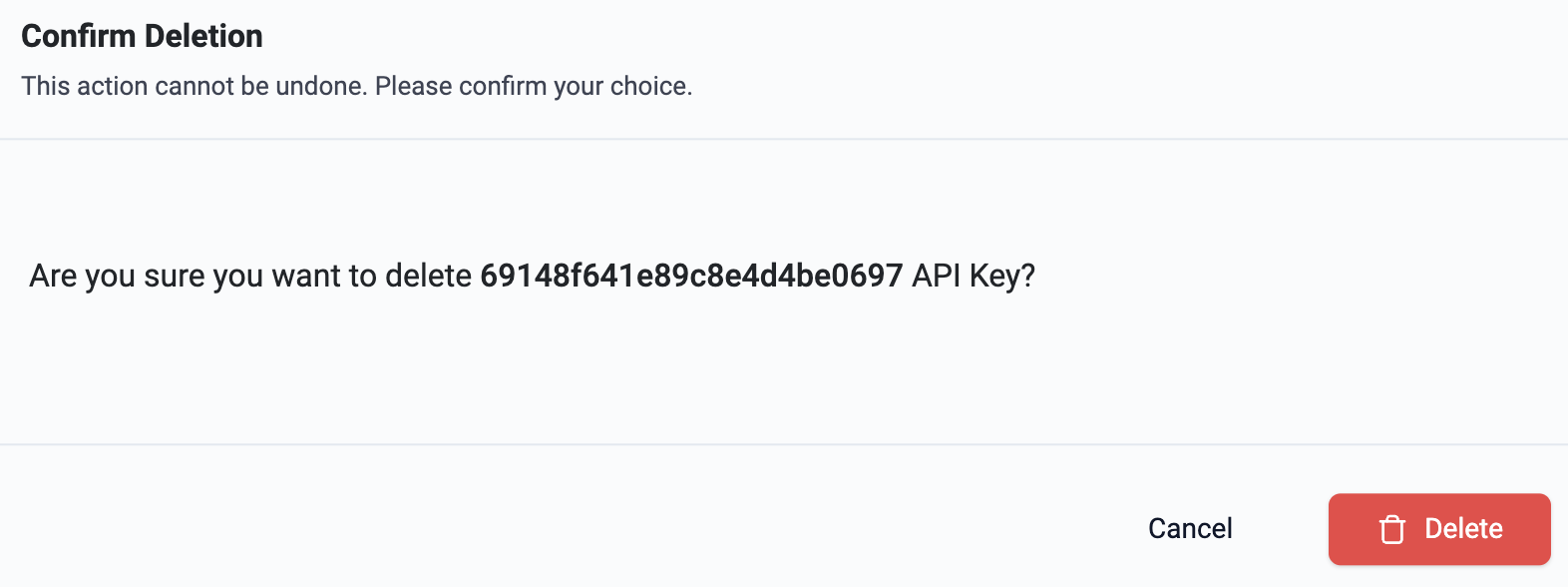Click the word 'Deletion' in the title
The height and width of the screenshot is (587, 1568).
click(x=203, y=36)
